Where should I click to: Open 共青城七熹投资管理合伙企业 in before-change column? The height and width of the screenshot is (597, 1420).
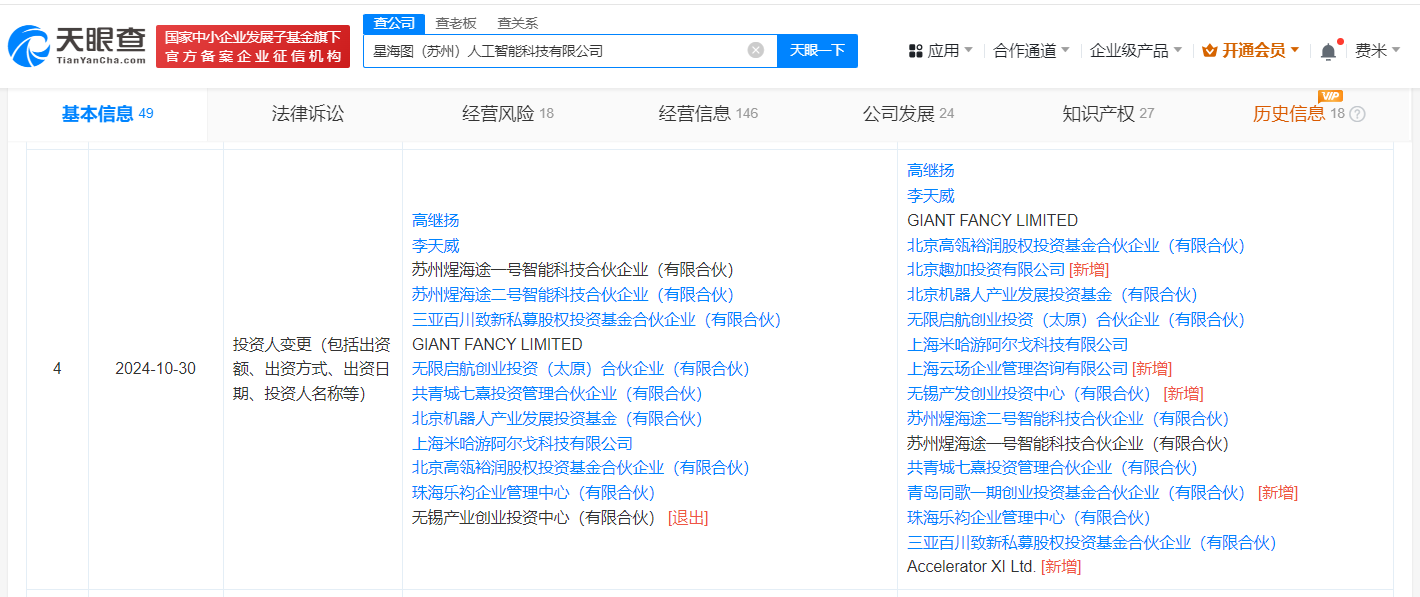pos(557,394)
